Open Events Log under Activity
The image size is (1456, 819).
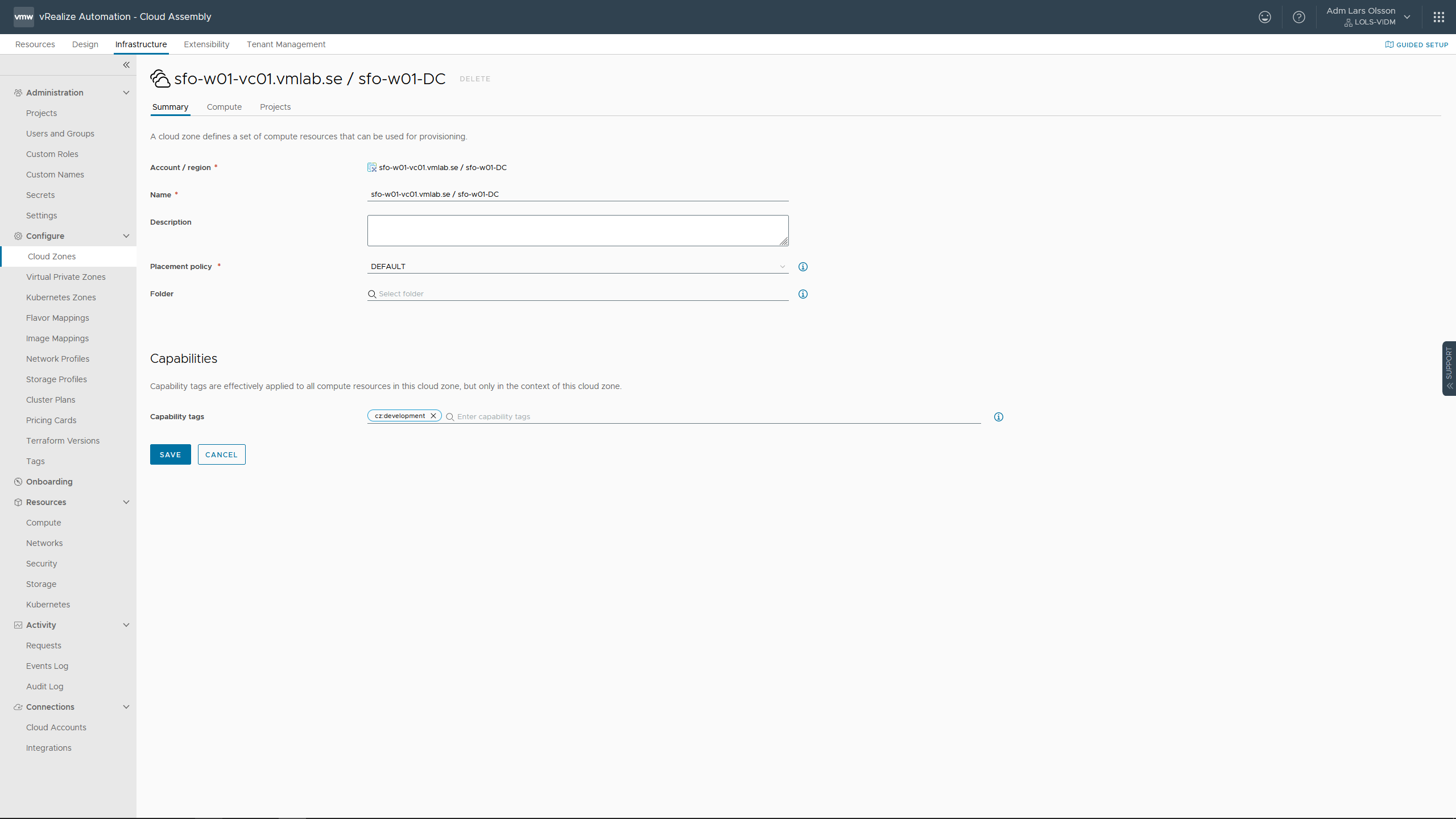[x=47, y=666]
